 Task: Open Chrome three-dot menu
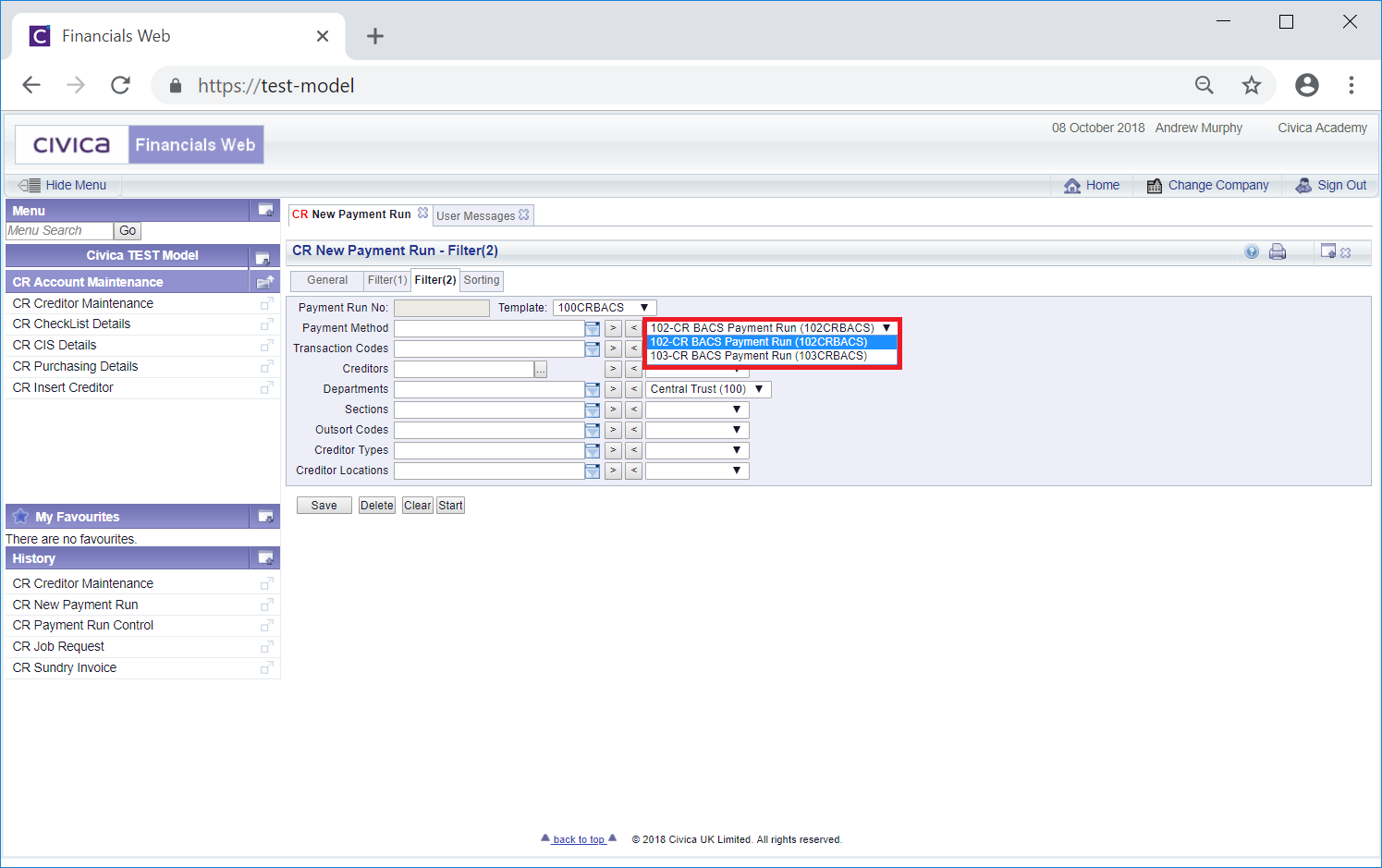point(1351,85)
